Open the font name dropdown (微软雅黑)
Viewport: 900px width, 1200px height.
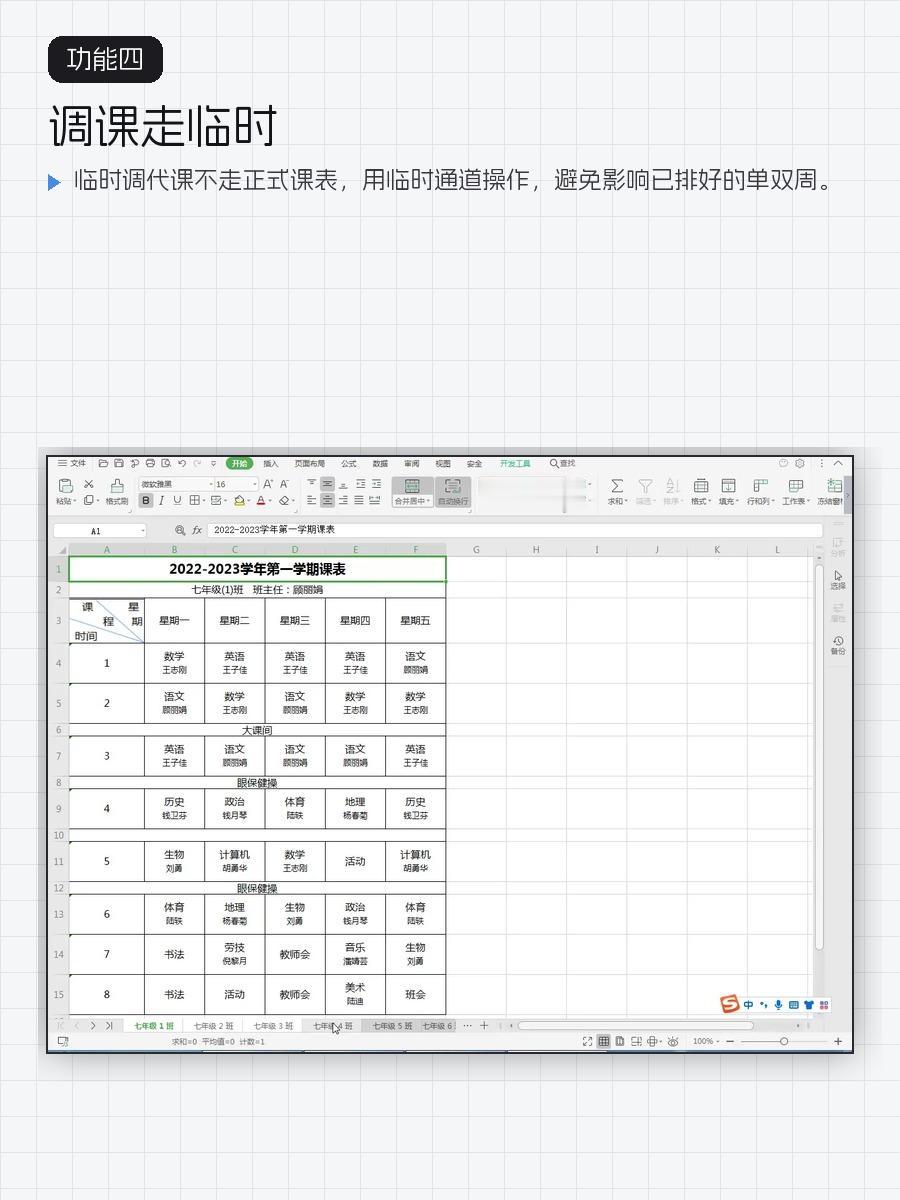click(x=209, y=484)
